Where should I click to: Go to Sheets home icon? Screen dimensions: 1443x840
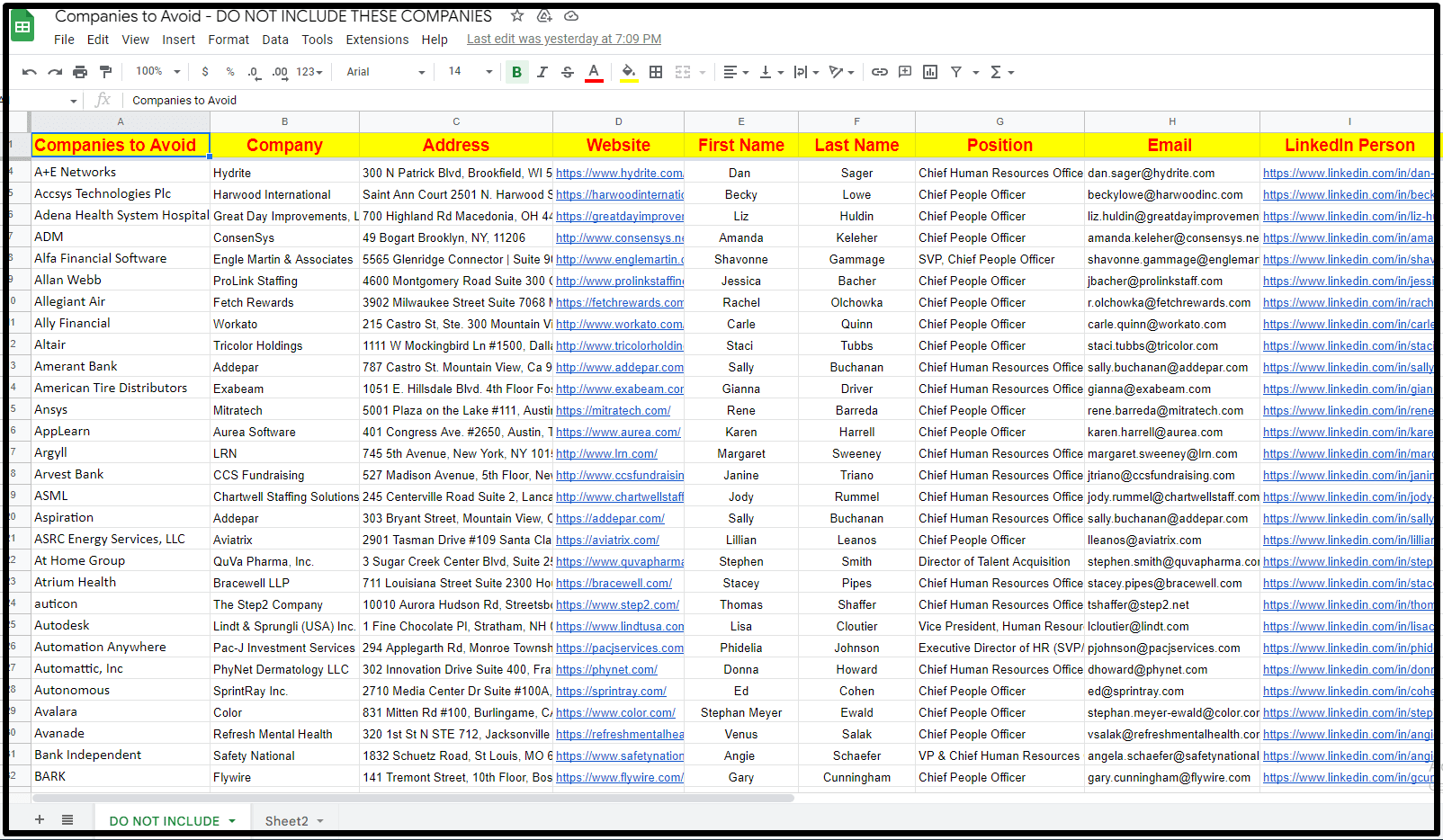tap(22, 26)
